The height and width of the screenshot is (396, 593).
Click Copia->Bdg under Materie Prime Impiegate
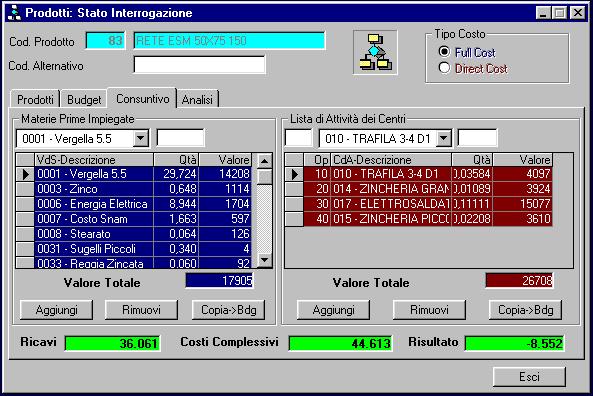pos(228,310)
